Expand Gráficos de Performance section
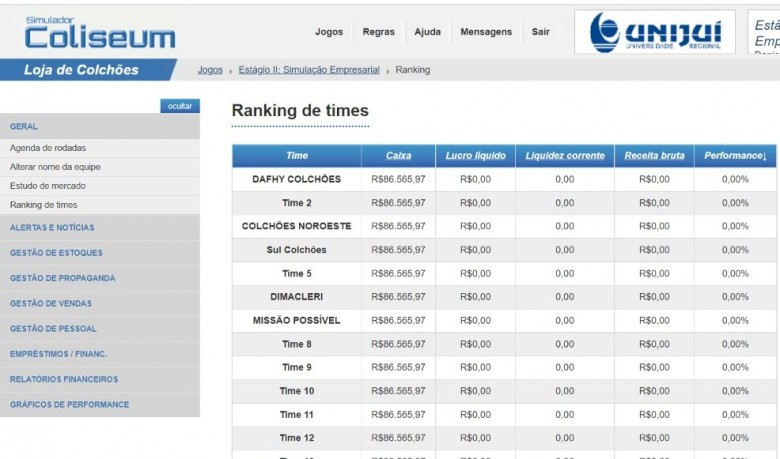780x459 pixels. [x=69, y=404]
